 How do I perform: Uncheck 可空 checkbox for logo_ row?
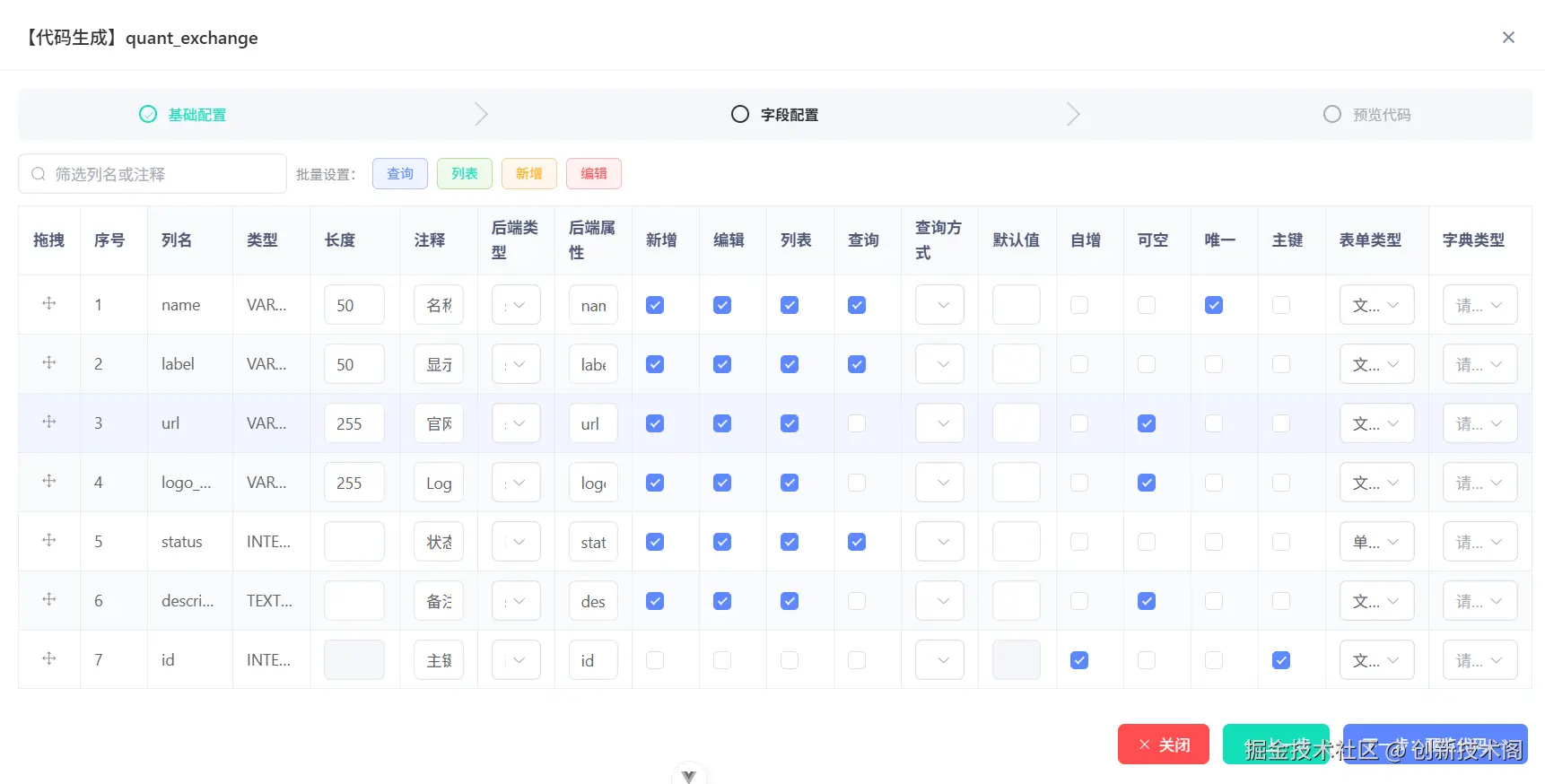click(1147, 483)
